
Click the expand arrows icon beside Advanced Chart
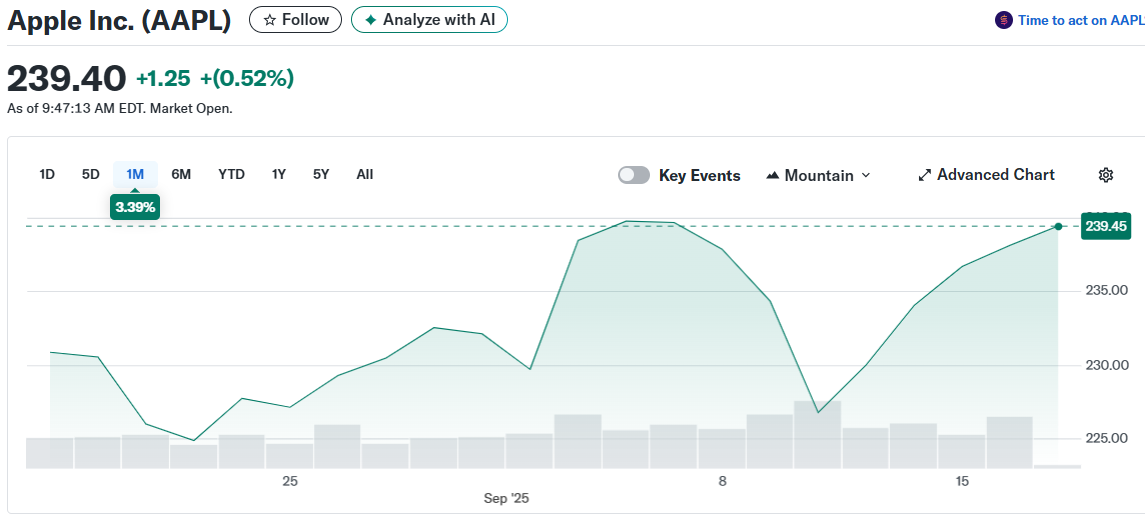[x=924, y=175]
